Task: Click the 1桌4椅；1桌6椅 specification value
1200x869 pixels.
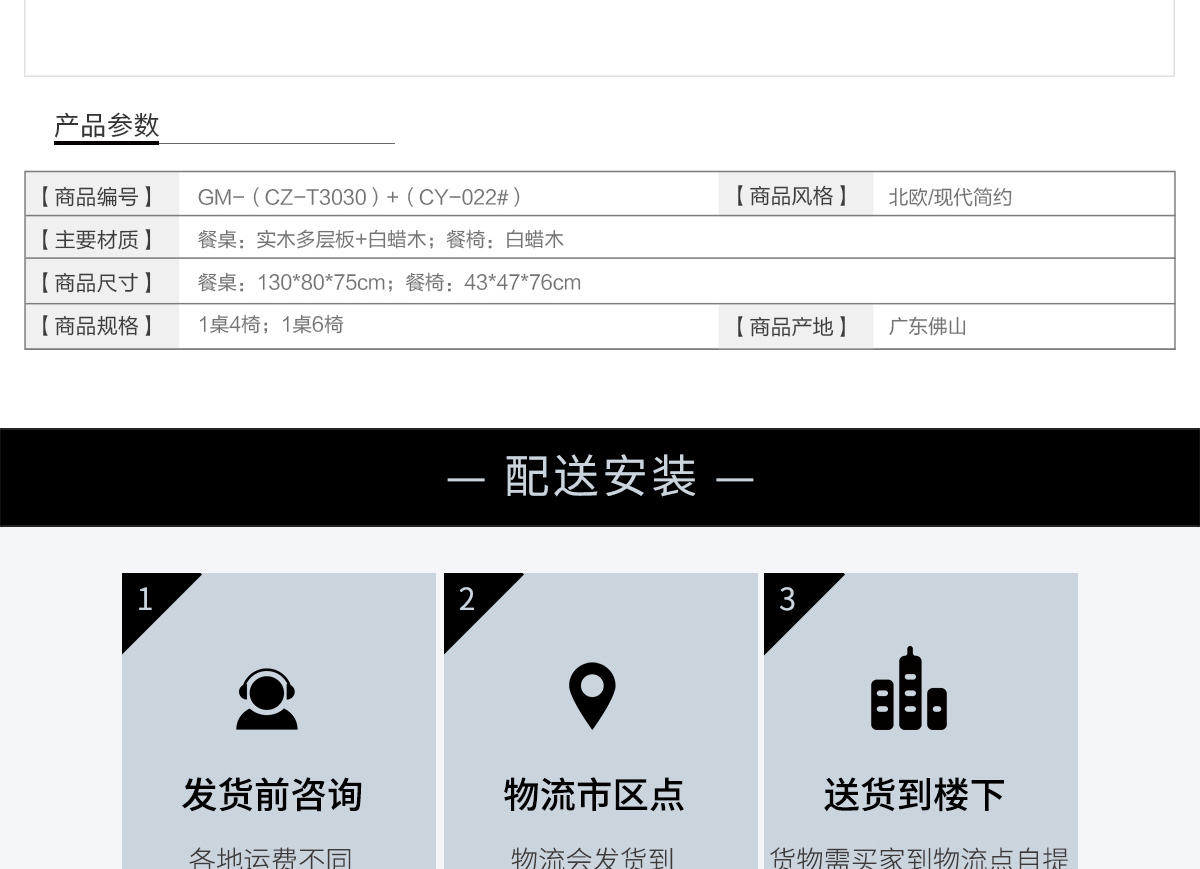Action: (271, 325)
